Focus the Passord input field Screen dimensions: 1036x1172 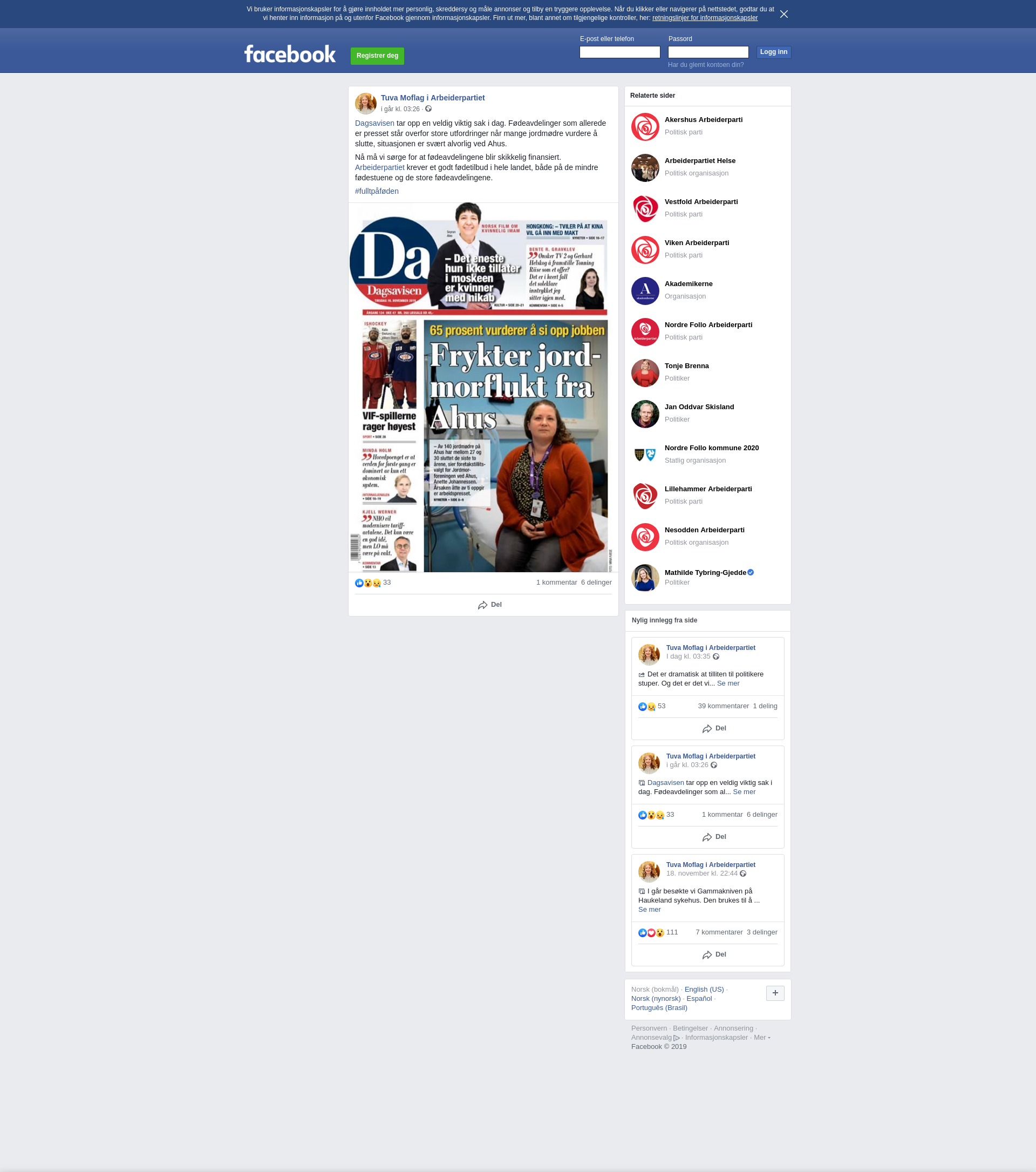point(708,52)
